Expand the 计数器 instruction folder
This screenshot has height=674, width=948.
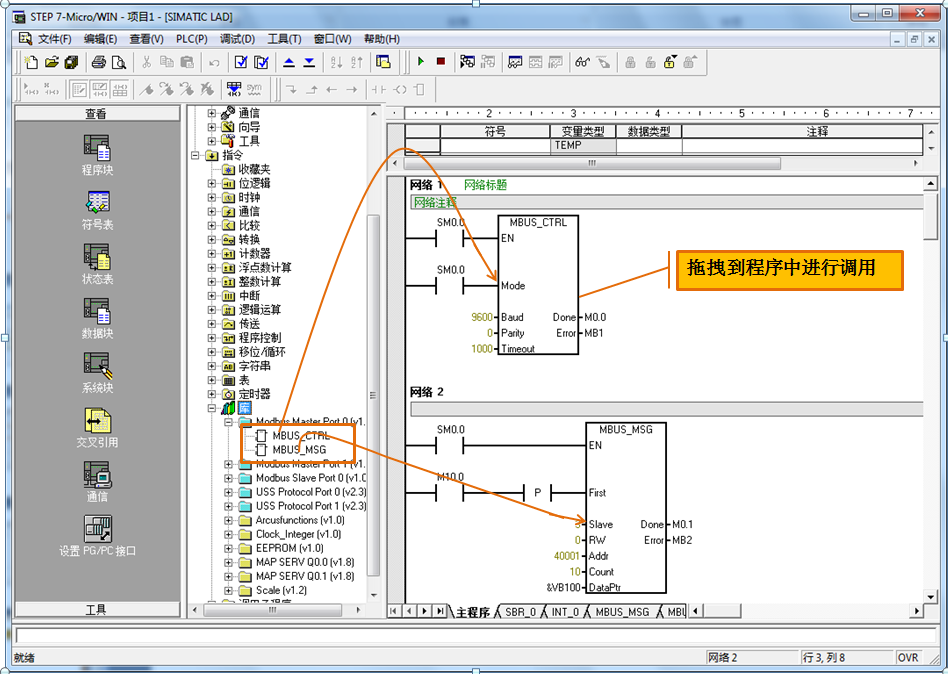click(x=212, y=253)
